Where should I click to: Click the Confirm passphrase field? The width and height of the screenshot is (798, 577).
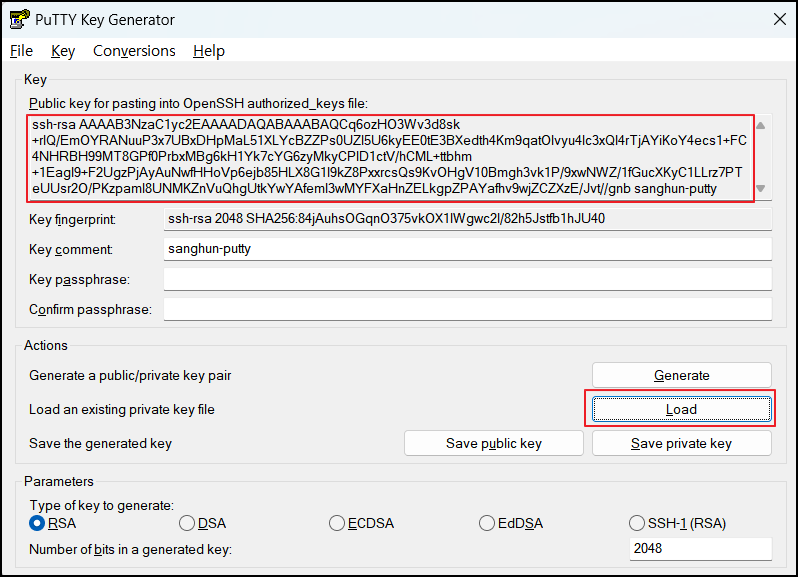point(468,309)
